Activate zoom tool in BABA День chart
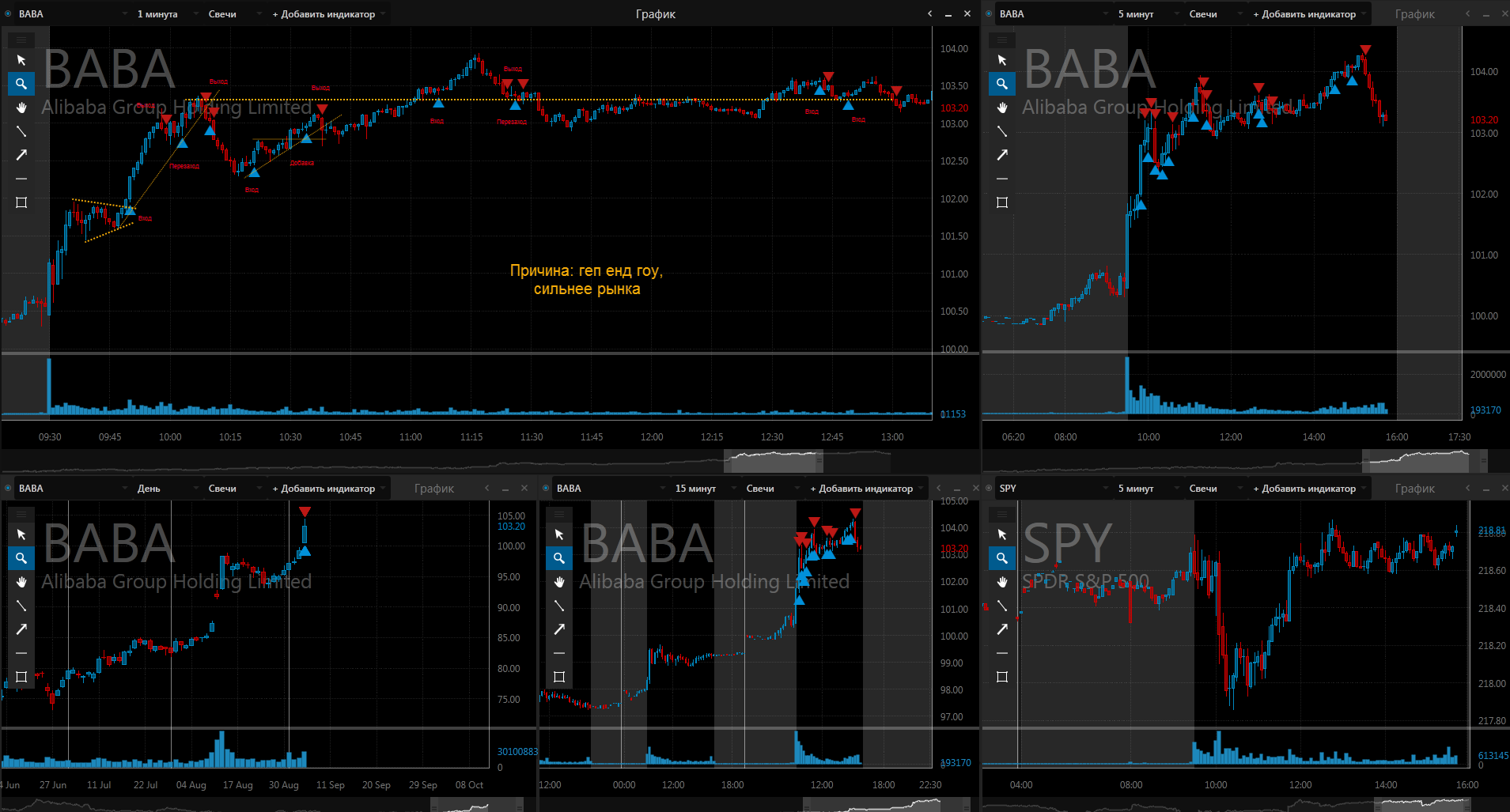The width and height of the screenshot is (1510, 812). pos(21,558)
